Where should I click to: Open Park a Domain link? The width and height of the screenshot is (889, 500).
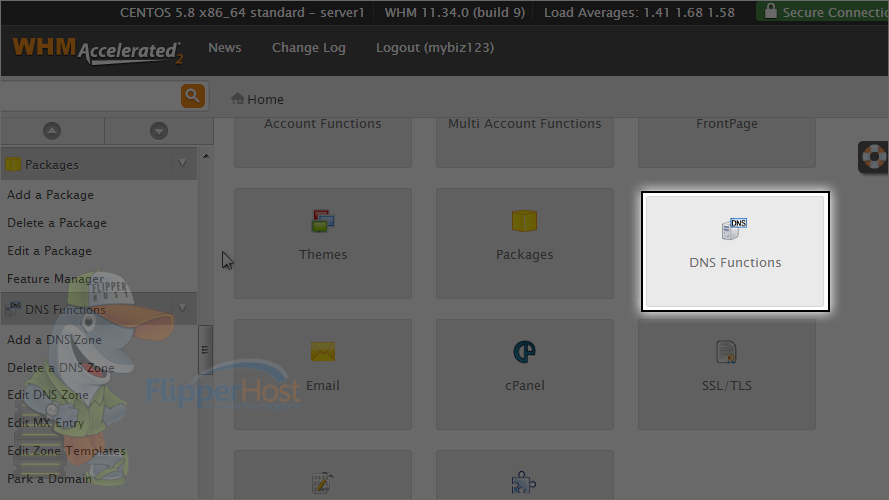click(49, 478)
